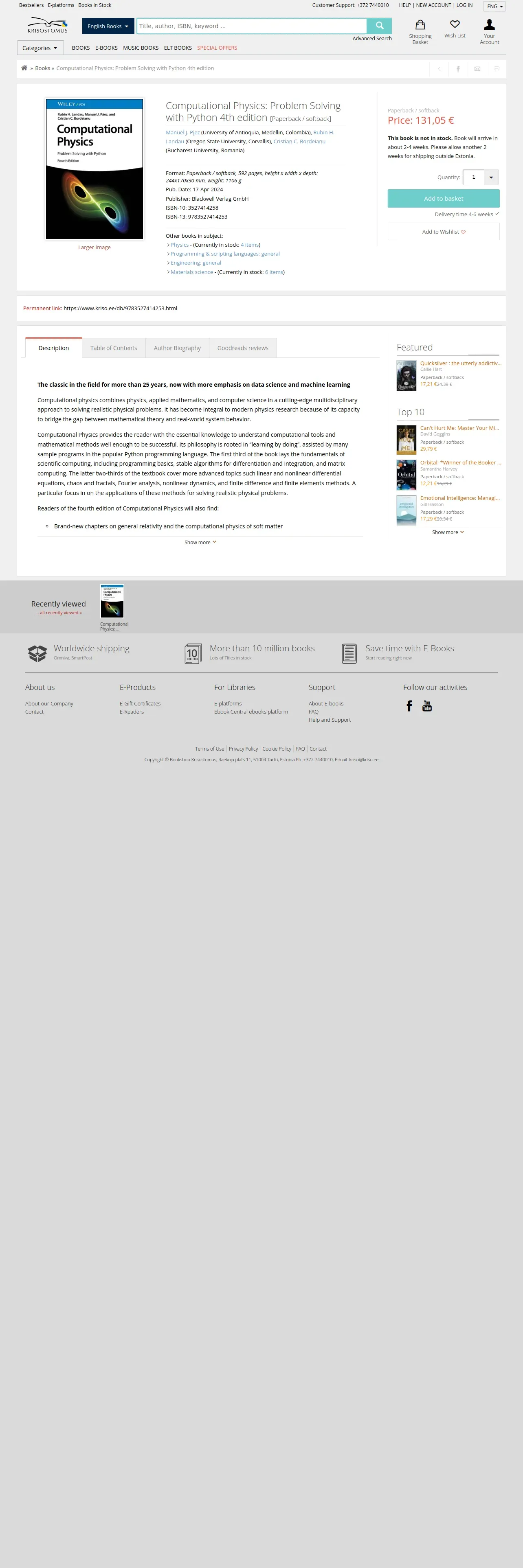Screen dimensions: 523x1568
Task: Open the ENG language dropdown
Action: [494, 6]
